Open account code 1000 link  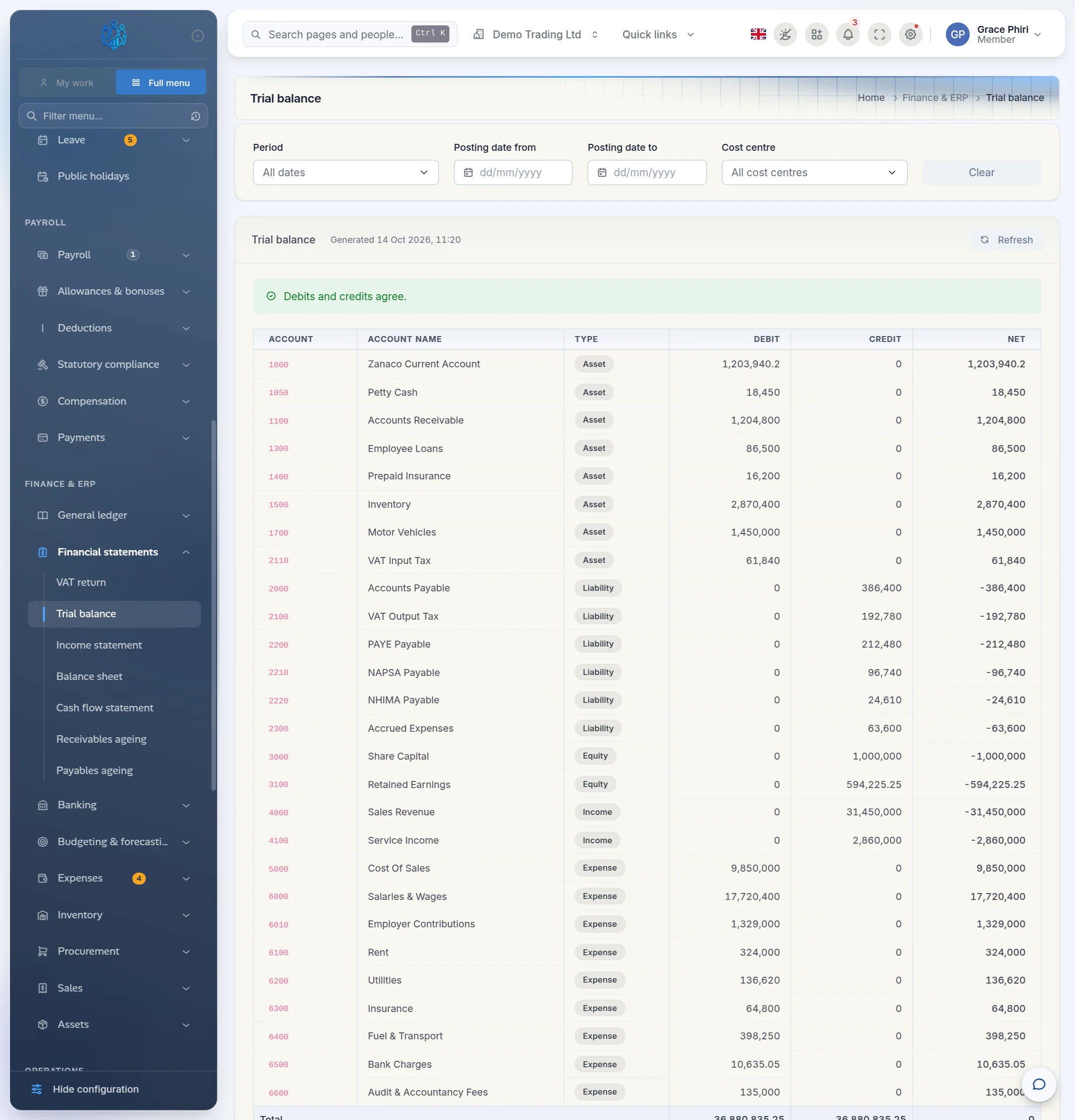278,364
